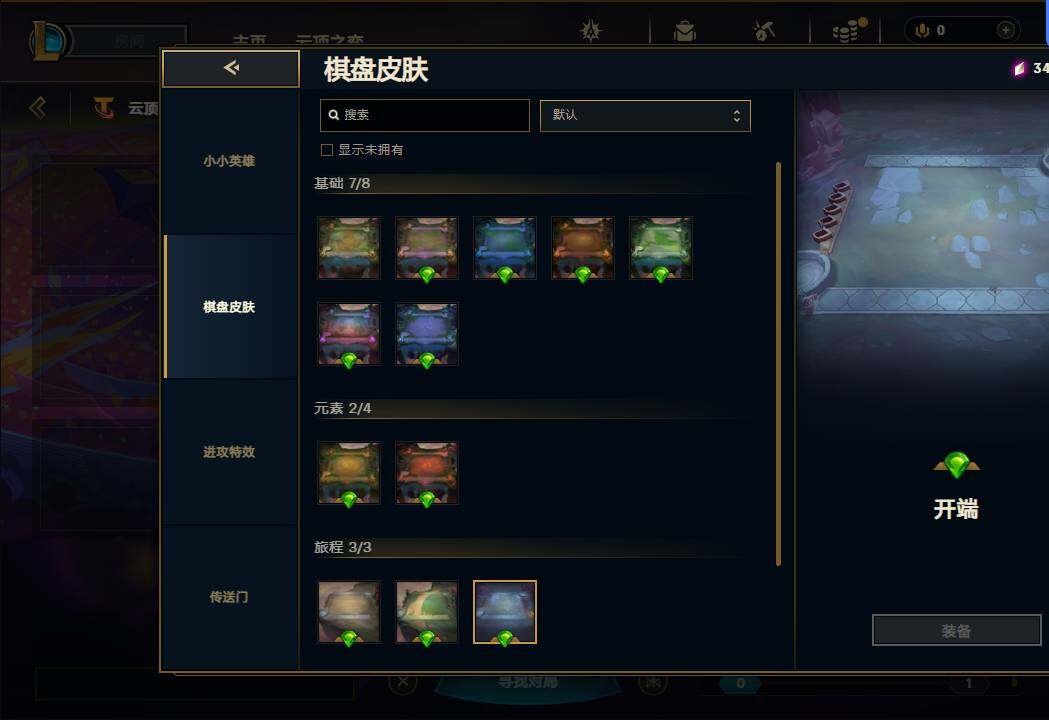Click the arena skins list scrollbar
The width and height of the screenshot is (1049, 720).
tap(778, 364)
